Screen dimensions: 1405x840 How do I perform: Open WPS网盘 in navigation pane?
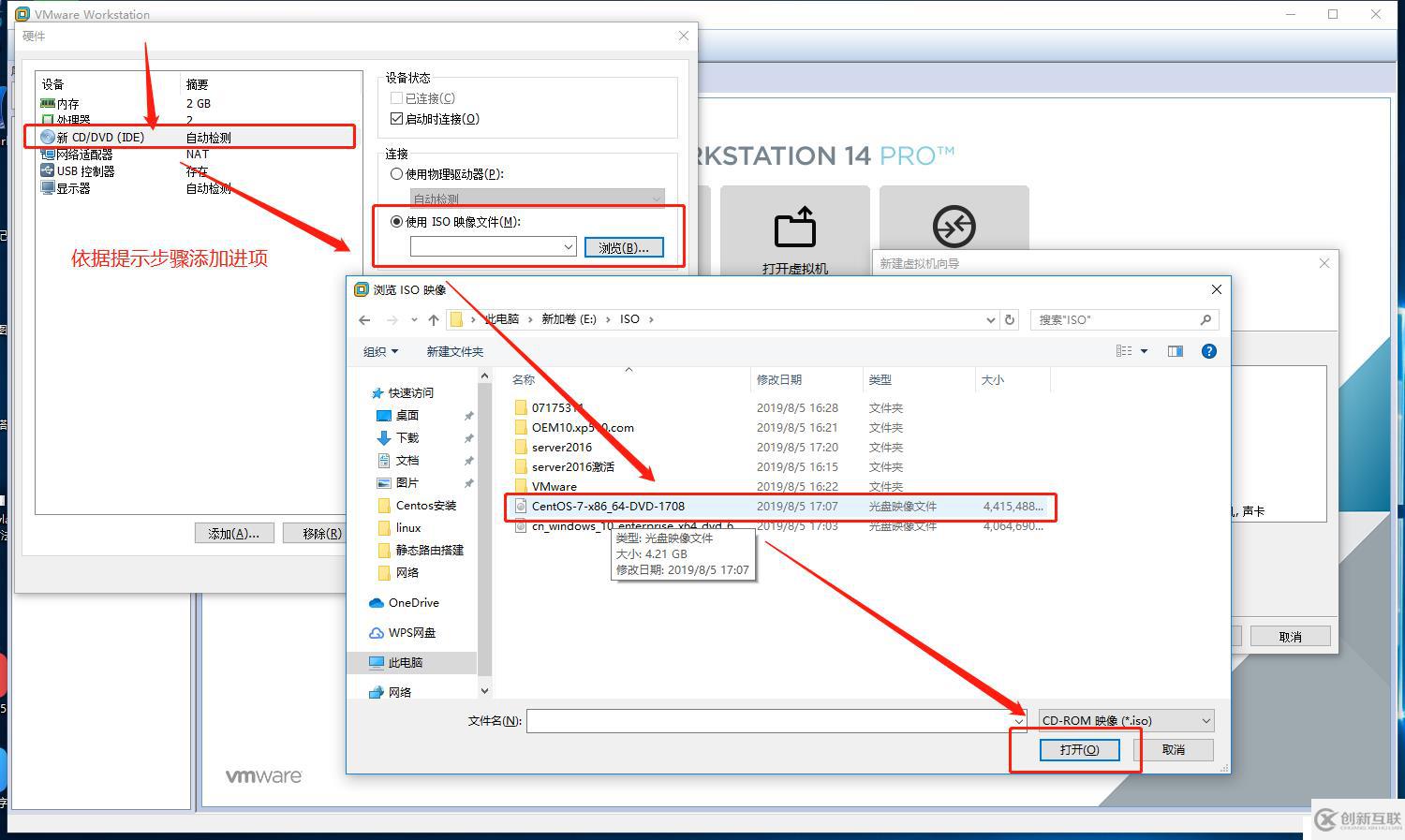(403, 632)
